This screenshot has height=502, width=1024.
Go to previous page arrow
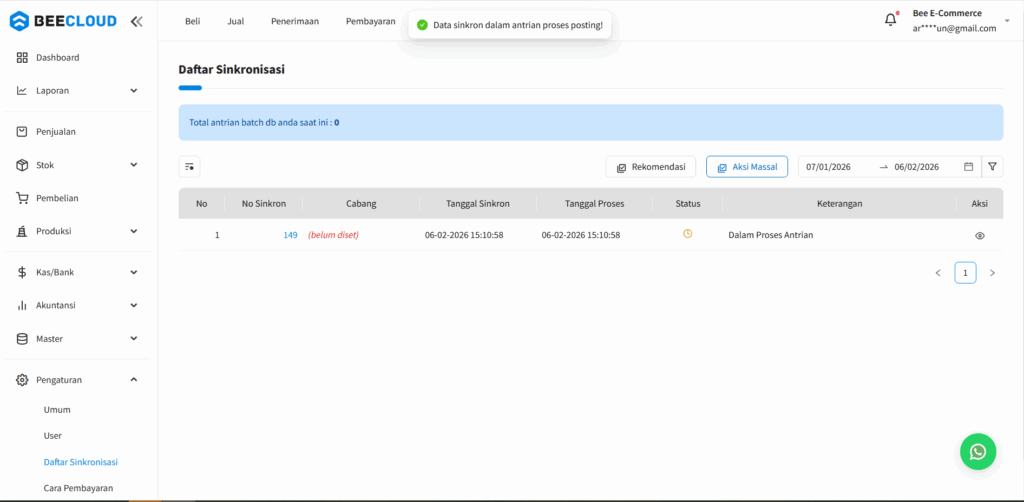tap(938, 273)
